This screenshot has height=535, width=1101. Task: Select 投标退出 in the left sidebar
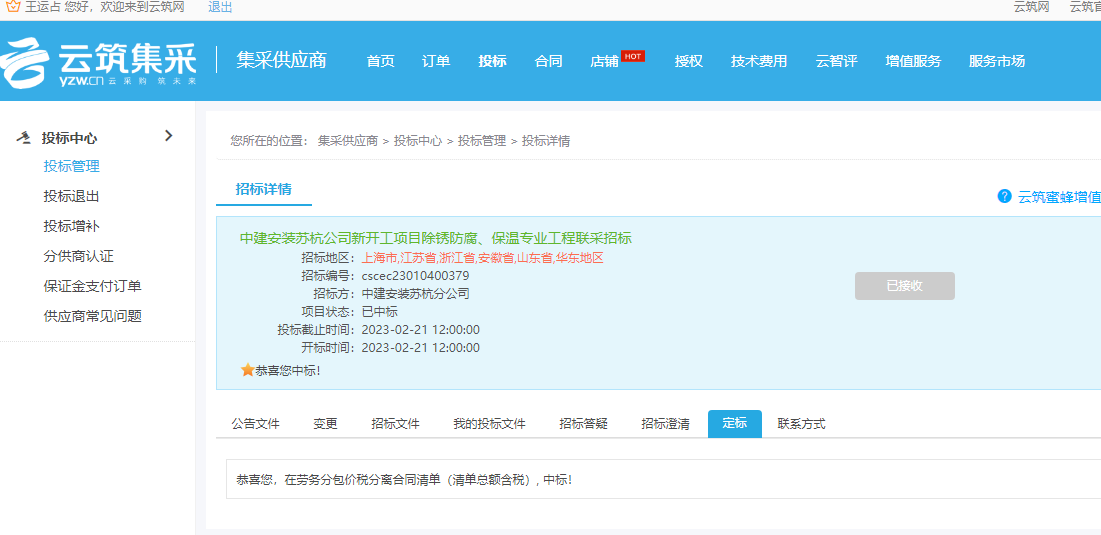click(71, 196)
